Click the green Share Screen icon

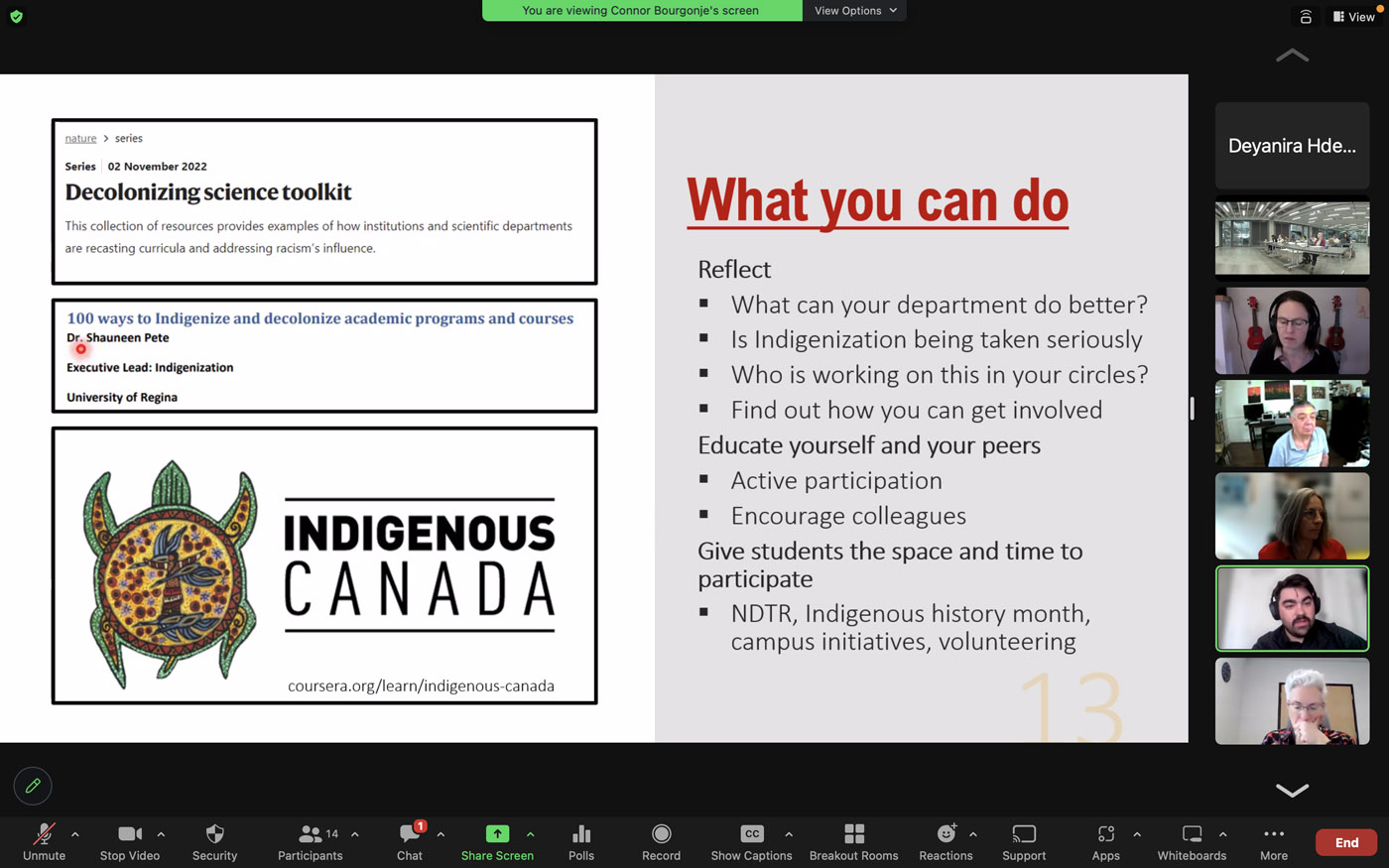[x=497, y=834]
